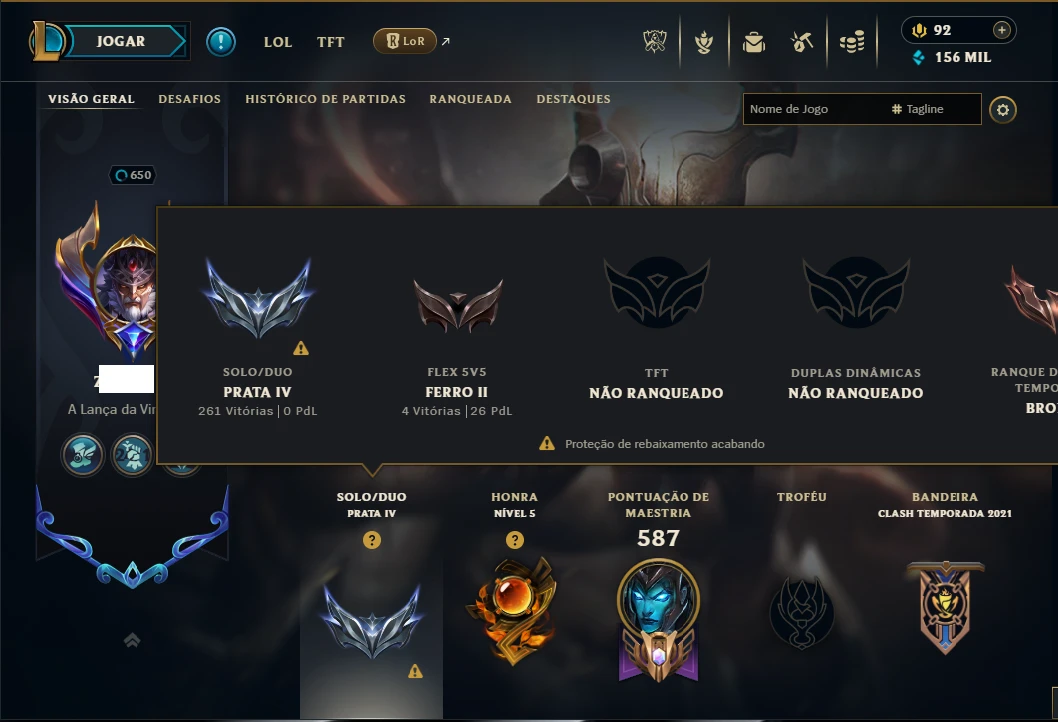Click the Nome de Jogo search field
1058x722 pixels.
tap(813, 109)
